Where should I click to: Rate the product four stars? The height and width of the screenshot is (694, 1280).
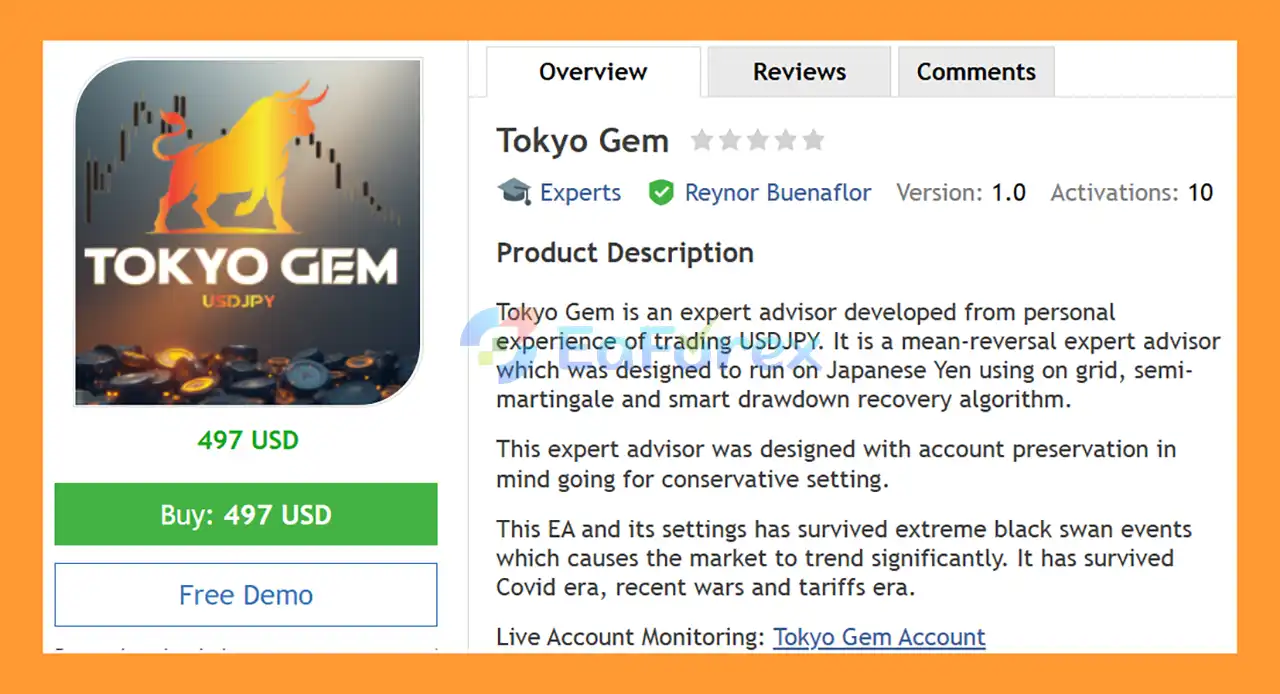(786, 141)
